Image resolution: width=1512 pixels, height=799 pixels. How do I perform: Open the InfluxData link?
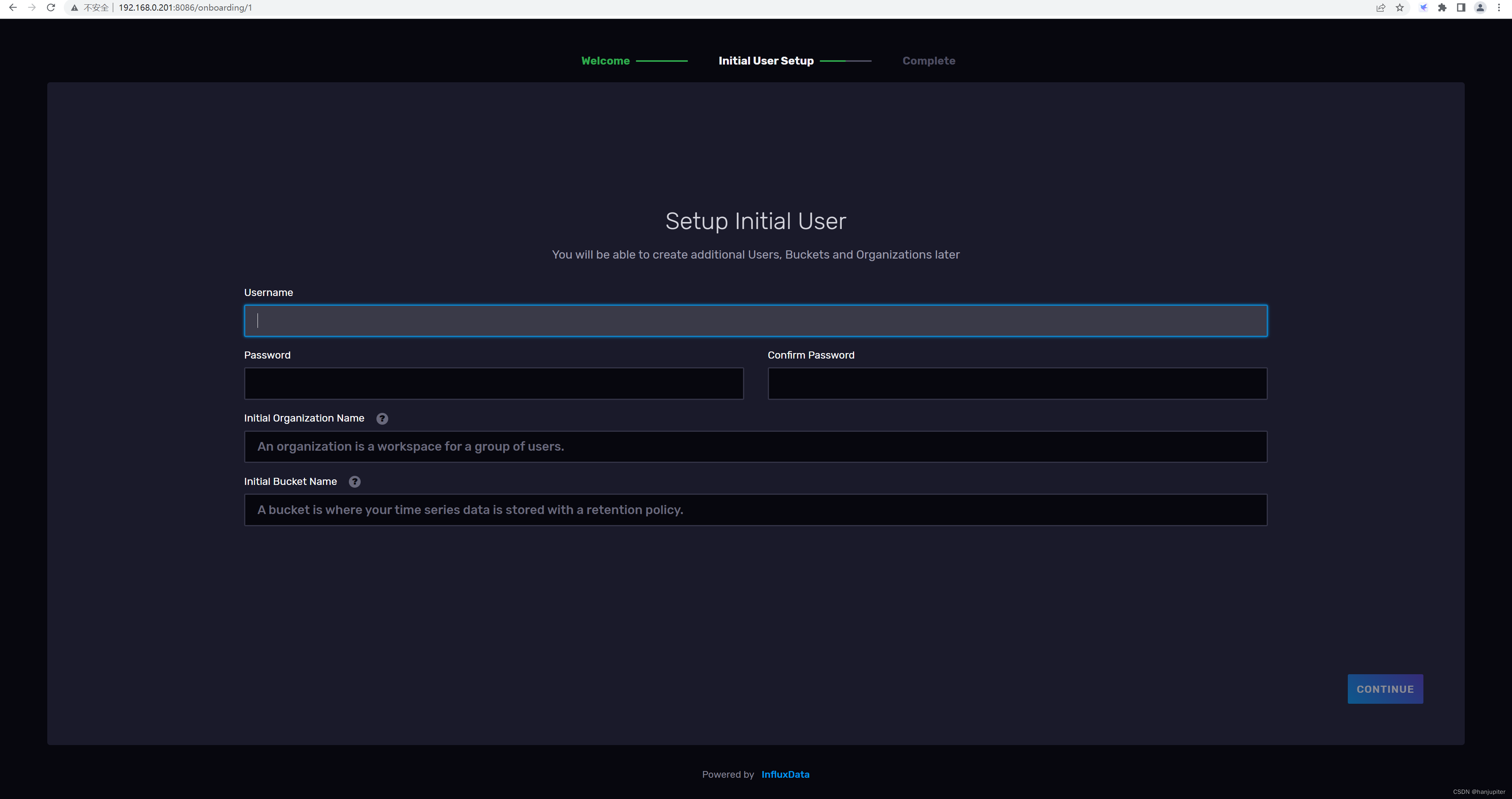tap(786, 774)
